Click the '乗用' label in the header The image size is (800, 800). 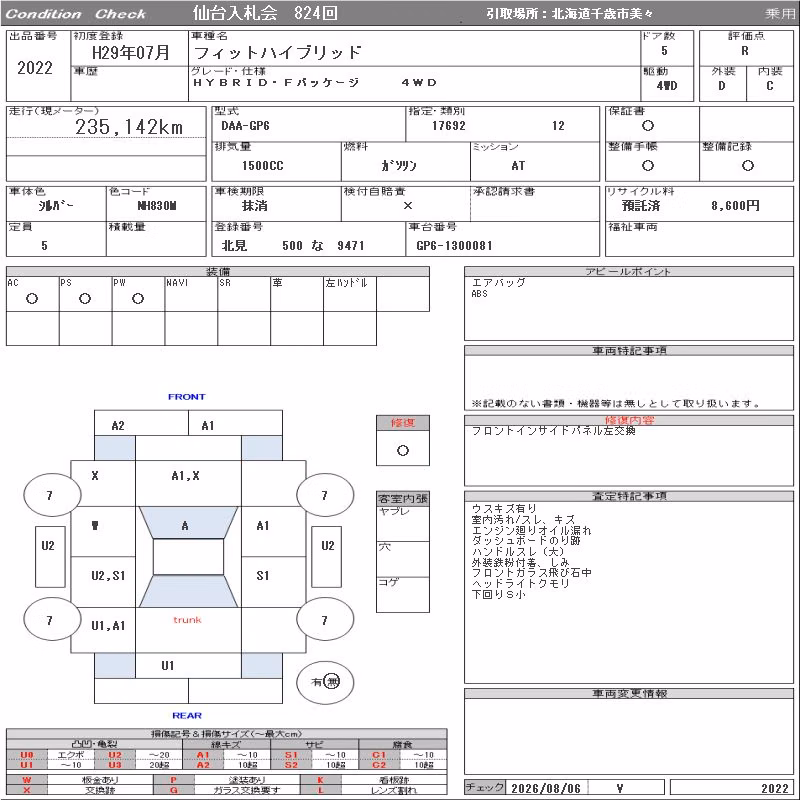[780, 14]
